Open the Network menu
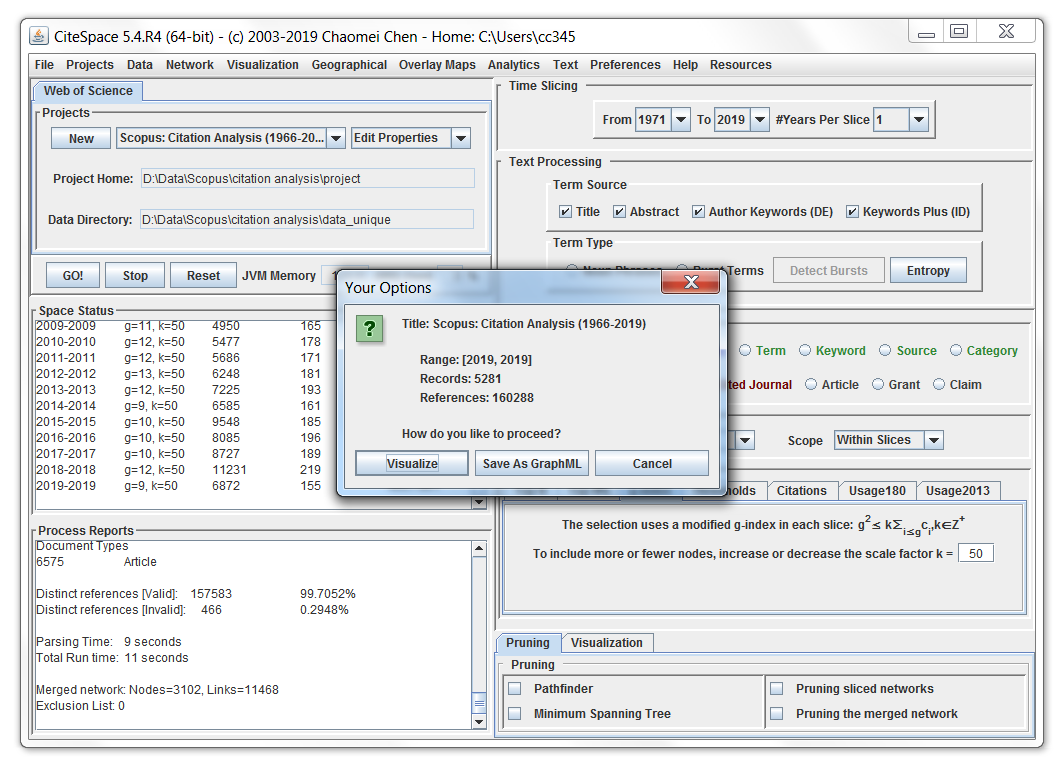 point(190,65)
